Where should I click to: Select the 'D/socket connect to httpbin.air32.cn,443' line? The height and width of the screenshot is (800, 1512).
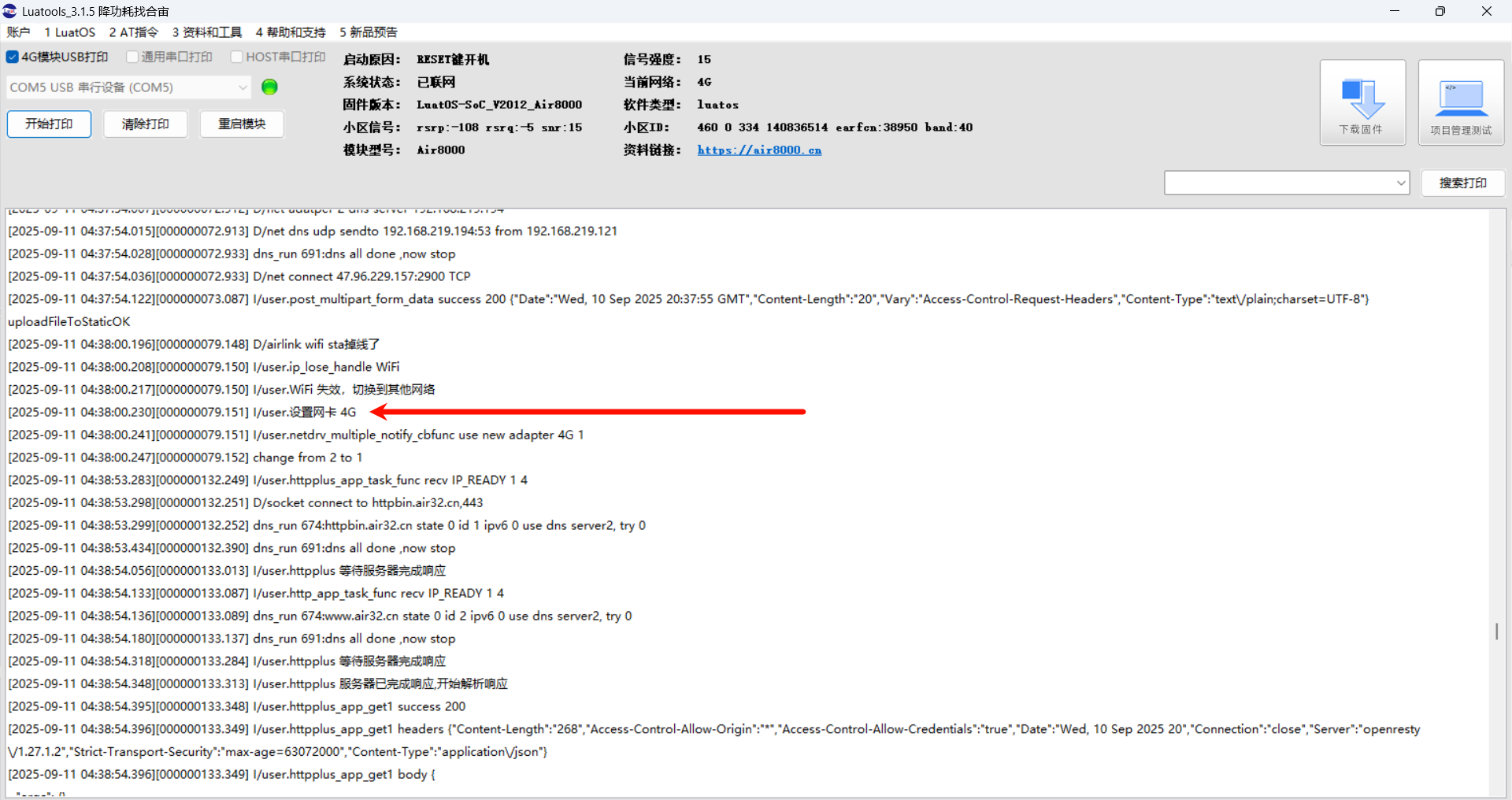[246, 502]
